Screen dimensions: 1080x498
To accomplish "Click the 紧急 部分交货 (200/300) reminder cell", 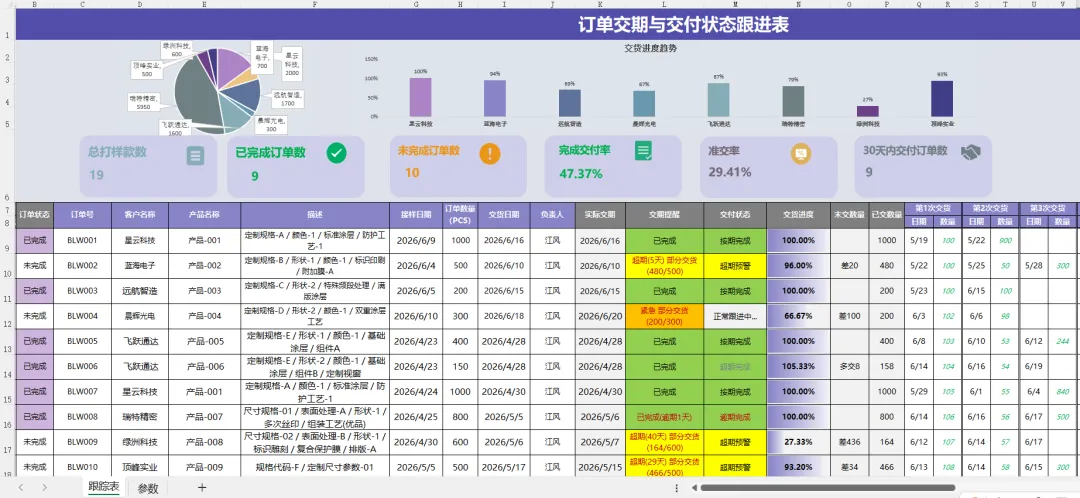I will pyautogui.click(x=664, y=316).
